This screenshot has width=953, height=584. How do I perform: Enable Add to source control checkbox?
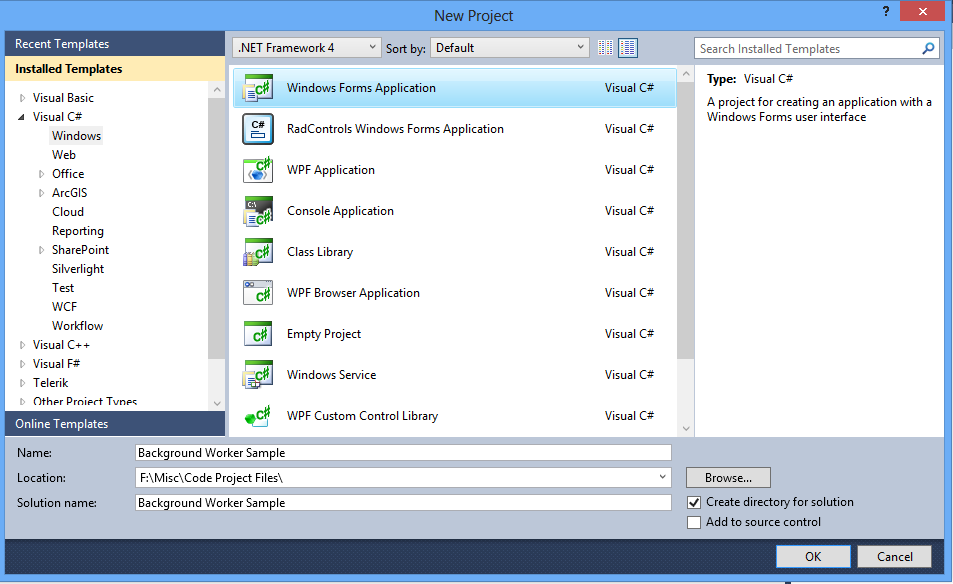tap(694, 523)
